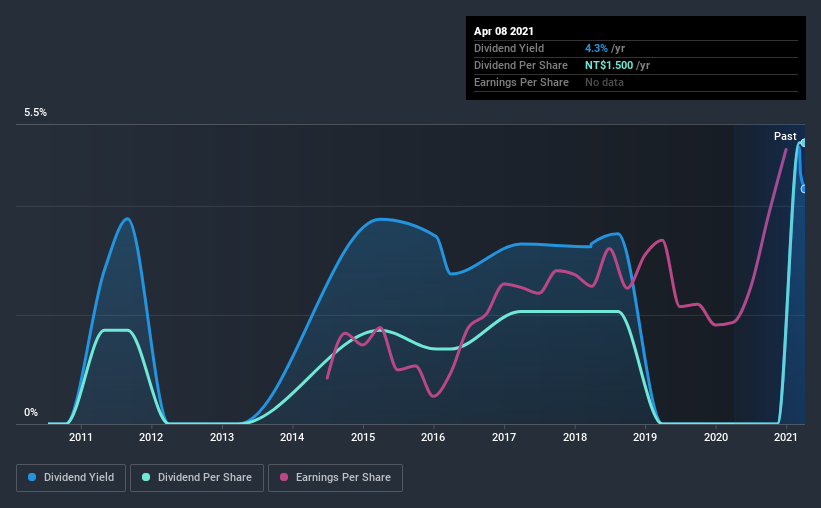The width and height of the screenshot is (821, 508).
Task: Click the blue Dividend Yield end marker
Action: pyautogui.click(x=804, y=189)
